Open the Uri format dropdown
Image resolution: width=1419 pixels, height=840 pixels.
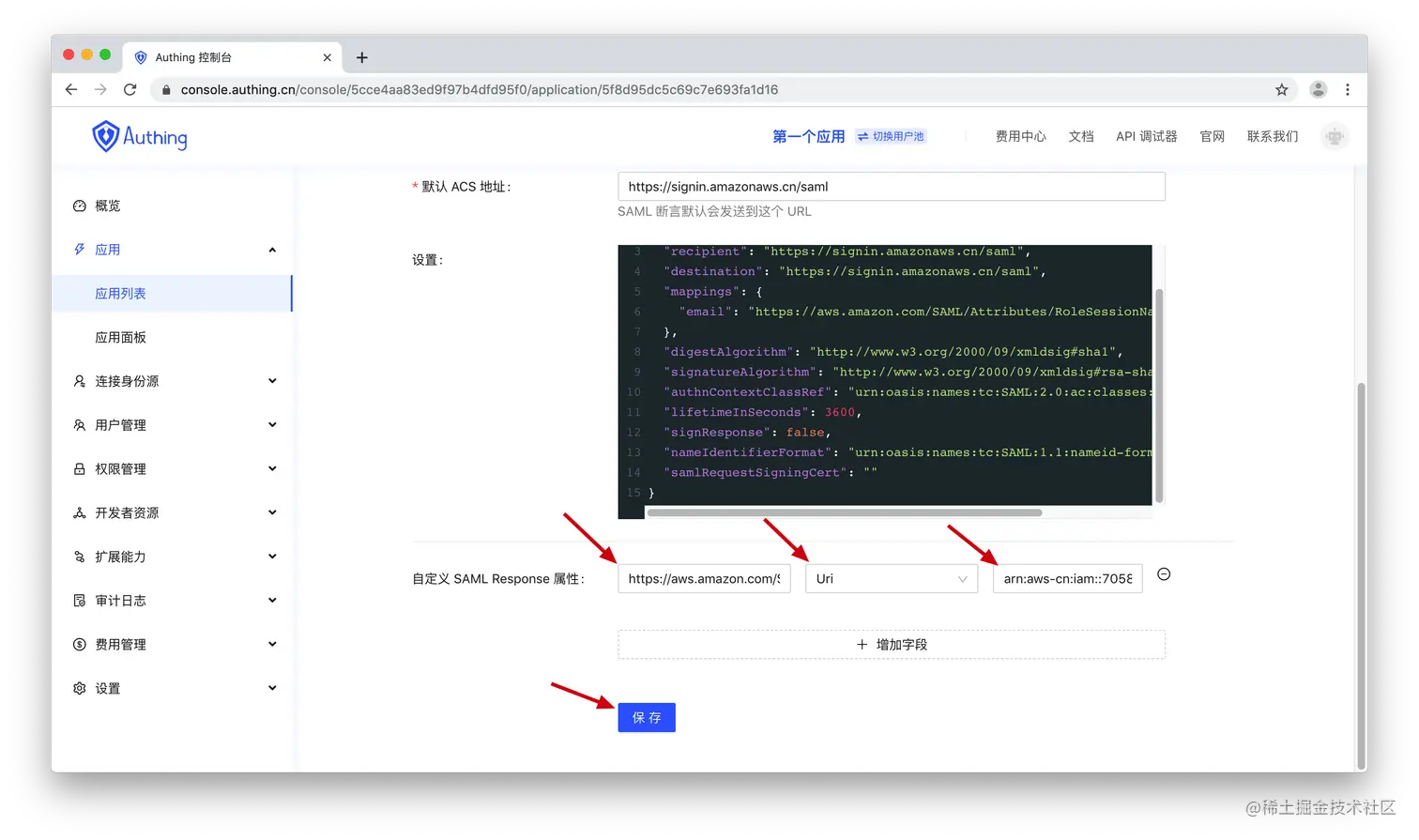[892, 579]
